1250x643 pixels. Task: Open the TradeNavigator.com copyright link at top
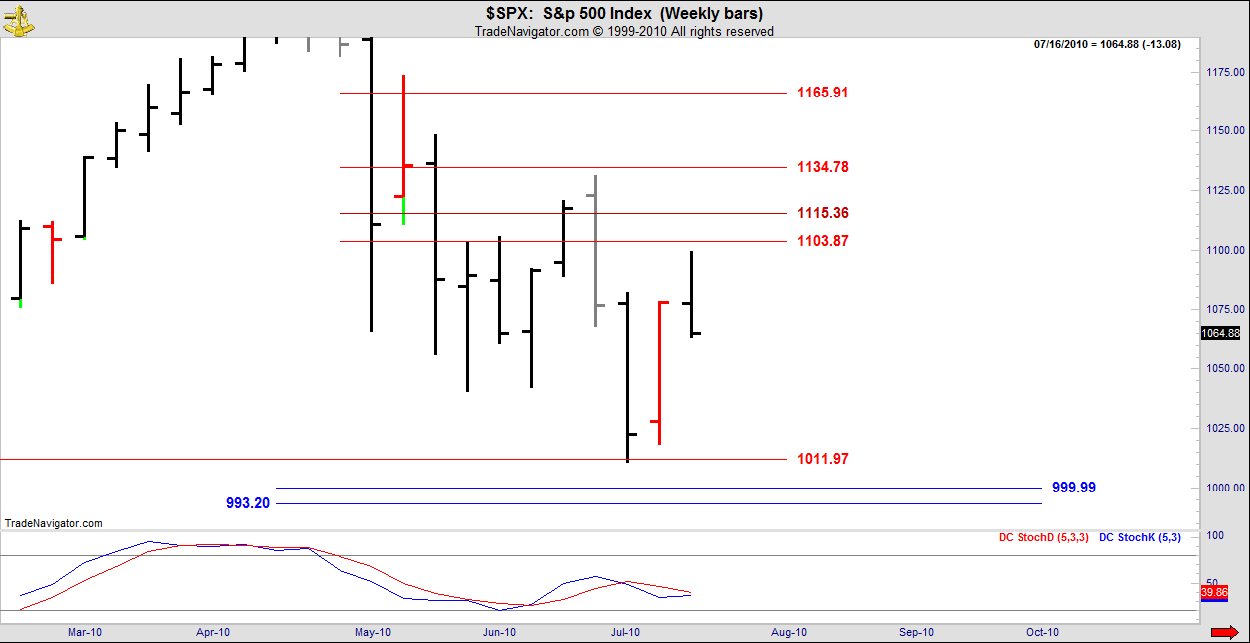[624, 32]
